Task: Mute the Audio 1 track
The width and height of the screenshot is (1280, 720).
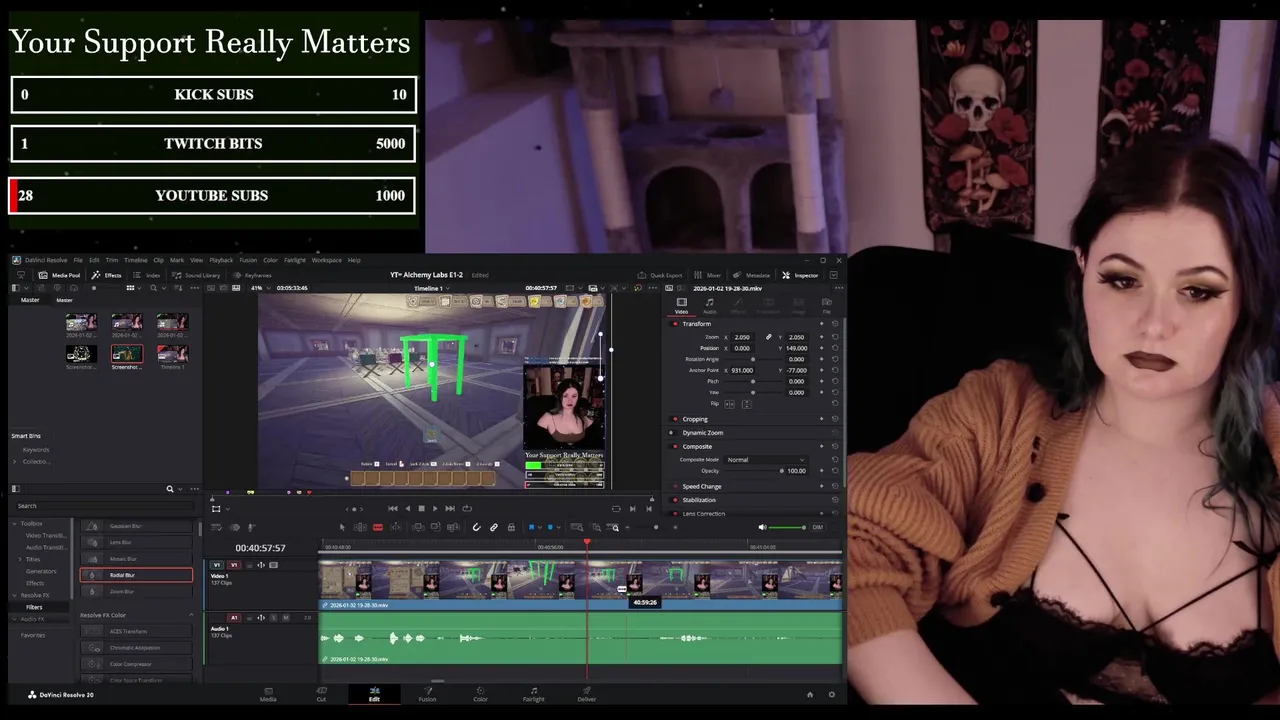Action: point(286,618)
